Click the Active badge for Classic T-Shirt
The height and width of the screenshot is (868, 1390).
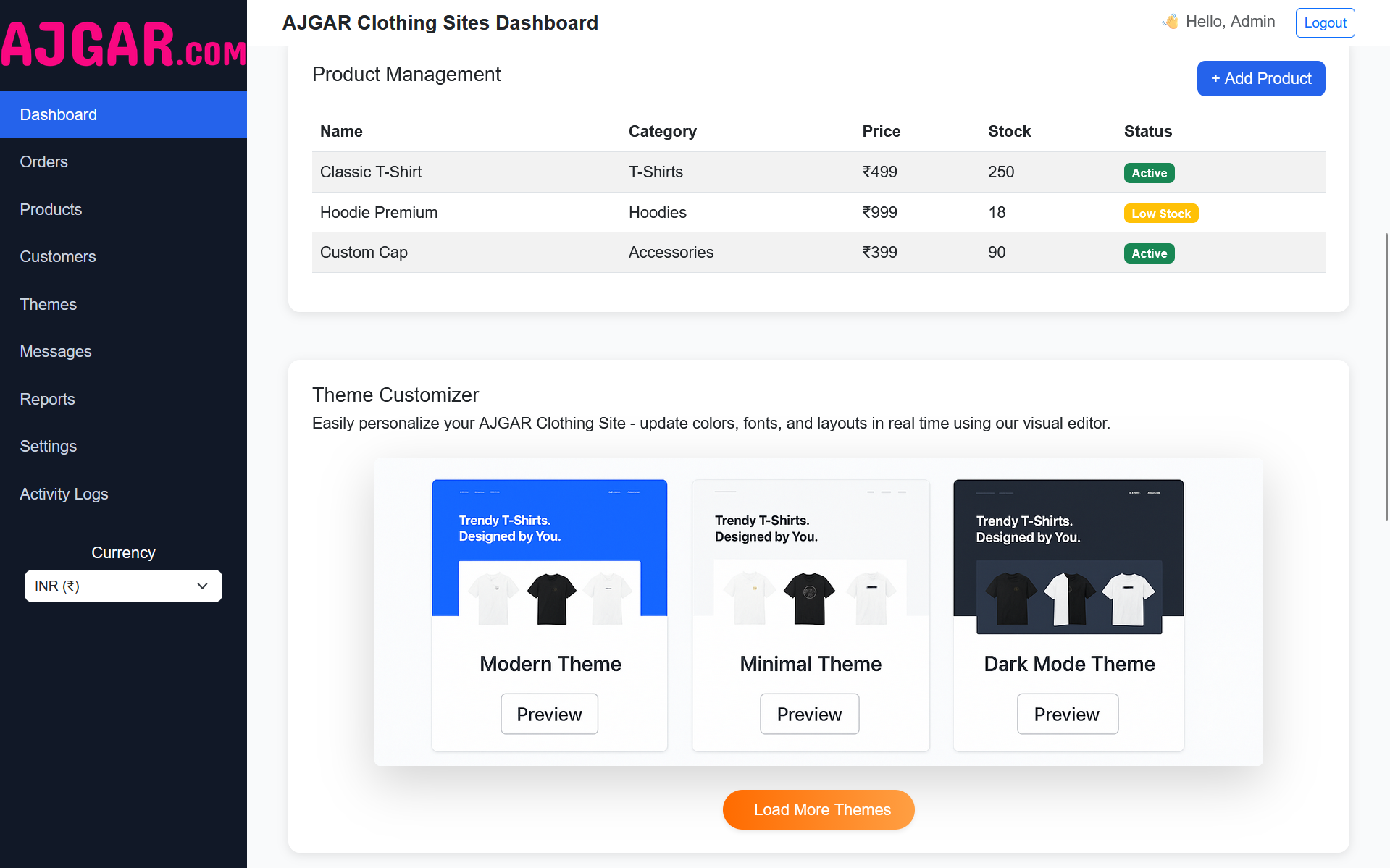click(1149, 173)
